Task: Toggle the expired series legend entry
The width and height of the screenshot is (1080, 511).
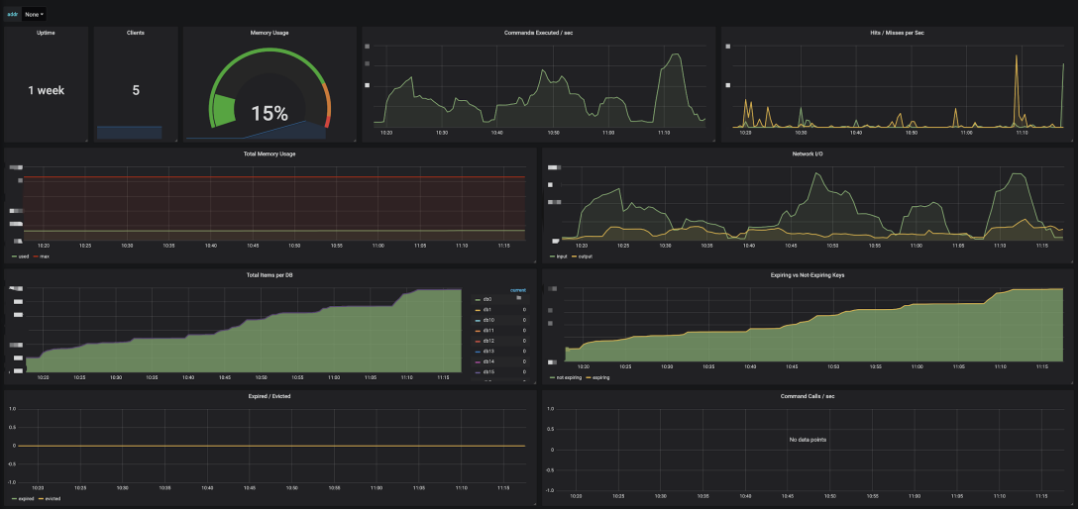Action: tap(24, 498)
